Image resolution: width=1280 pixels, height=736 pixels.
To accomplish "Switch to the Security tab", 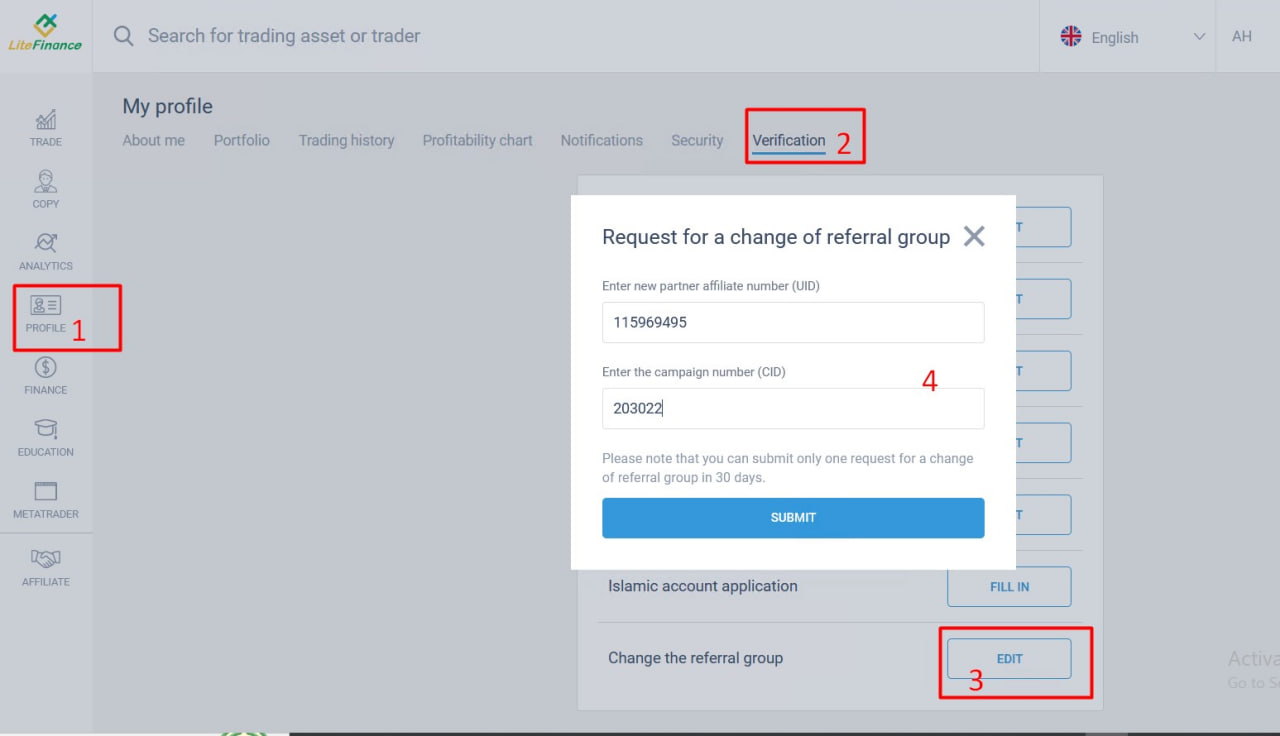I will [x=697, y=140].
